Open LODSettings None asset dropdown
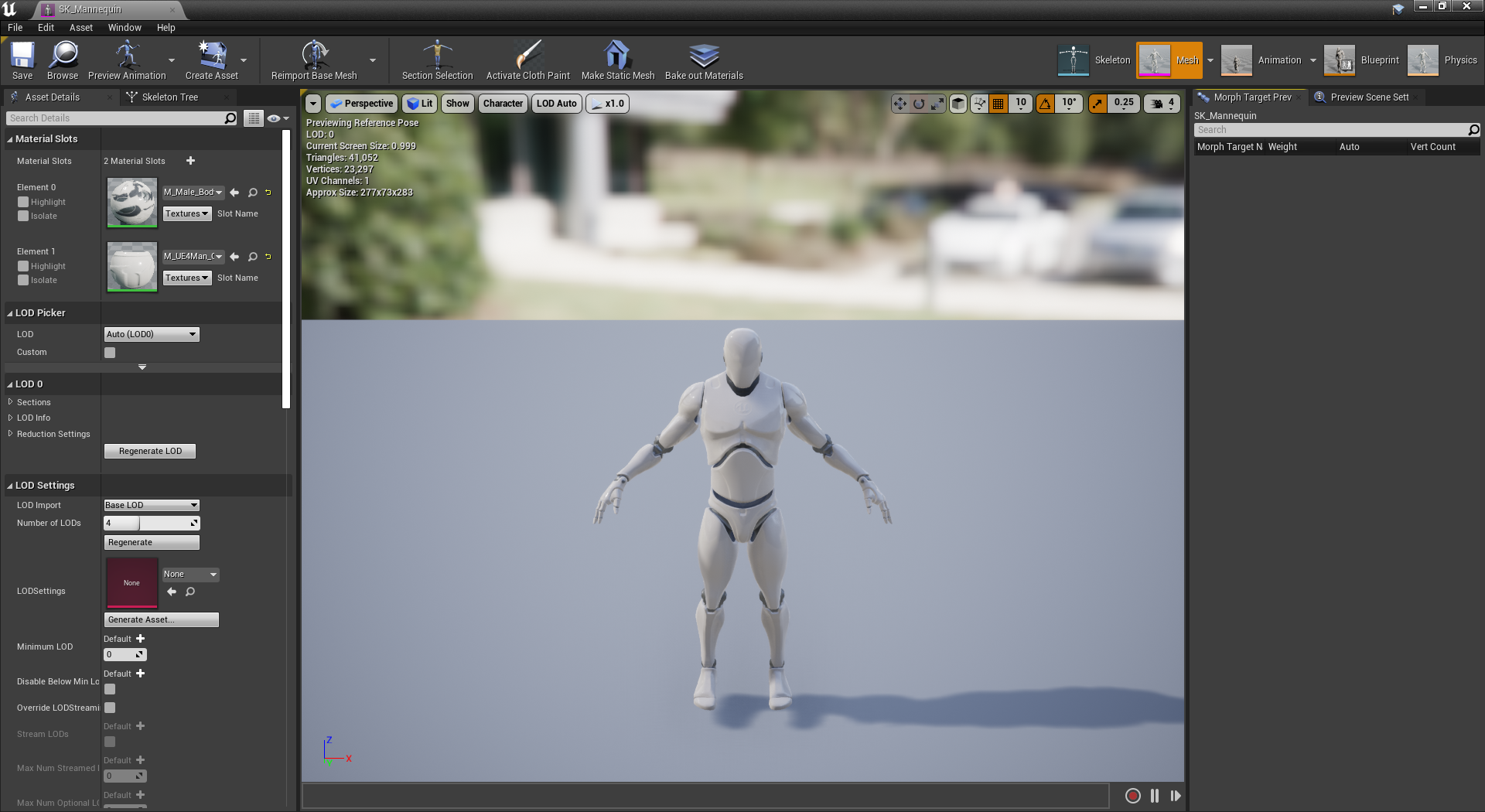 coord(190,575)
